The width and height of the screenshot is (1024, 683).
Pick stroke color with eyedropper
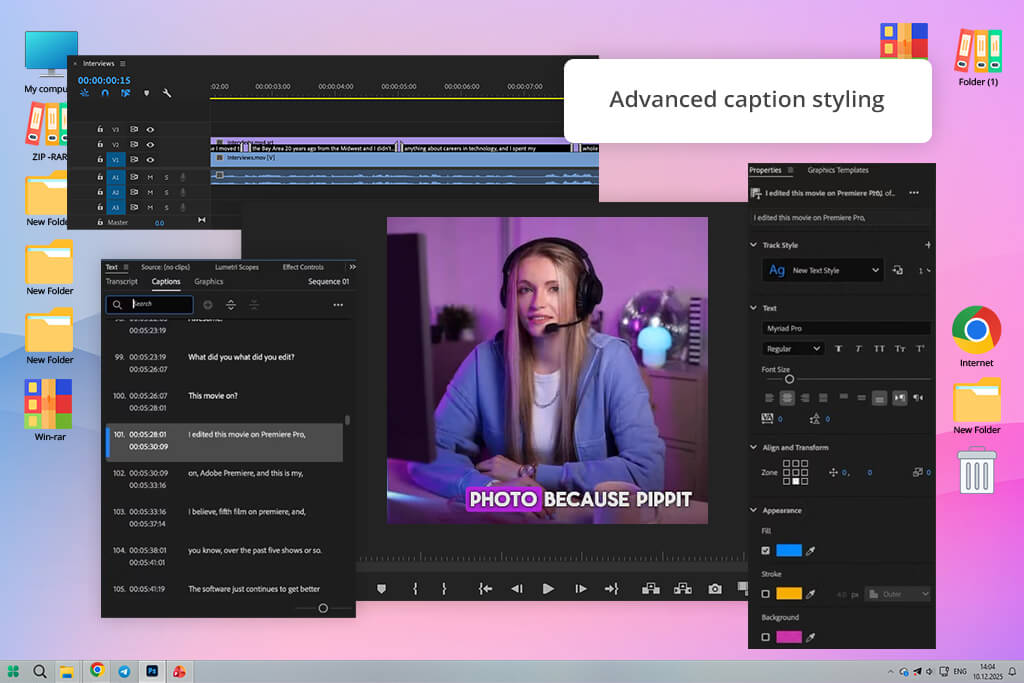click(810, 594)
